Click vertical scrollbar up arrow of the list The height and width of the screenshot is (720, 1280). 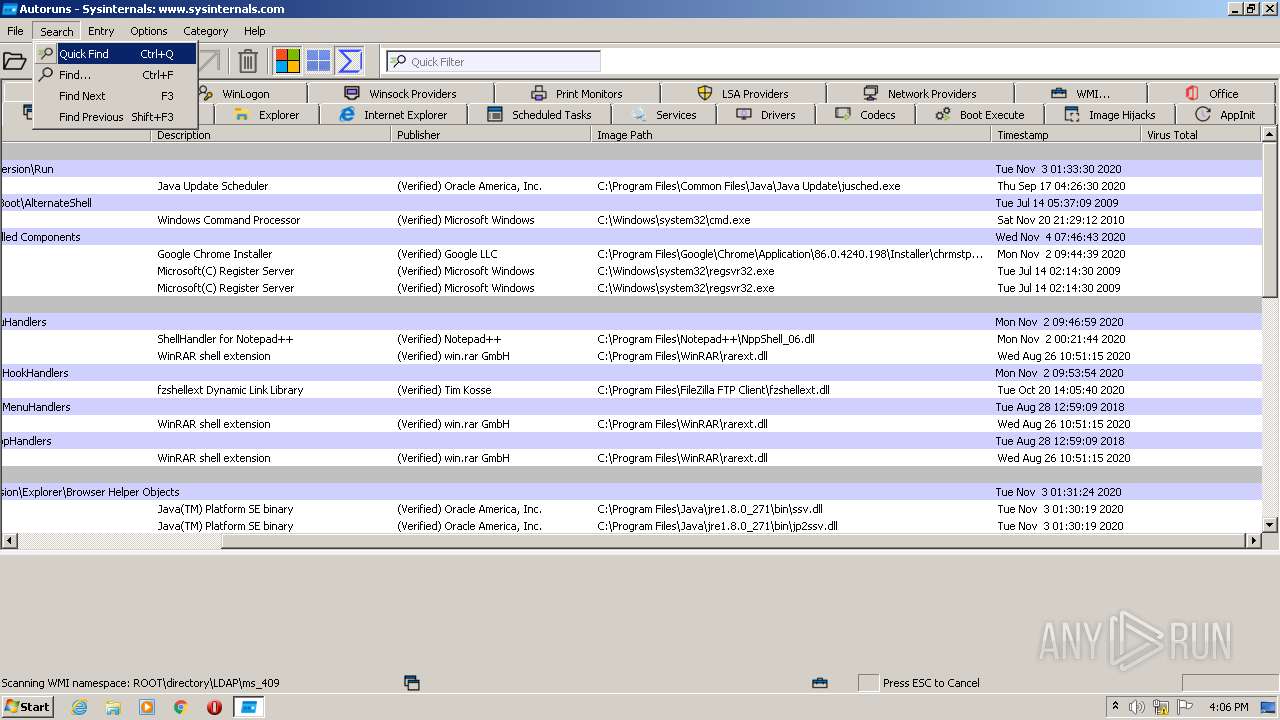[x=1270, y=135]
